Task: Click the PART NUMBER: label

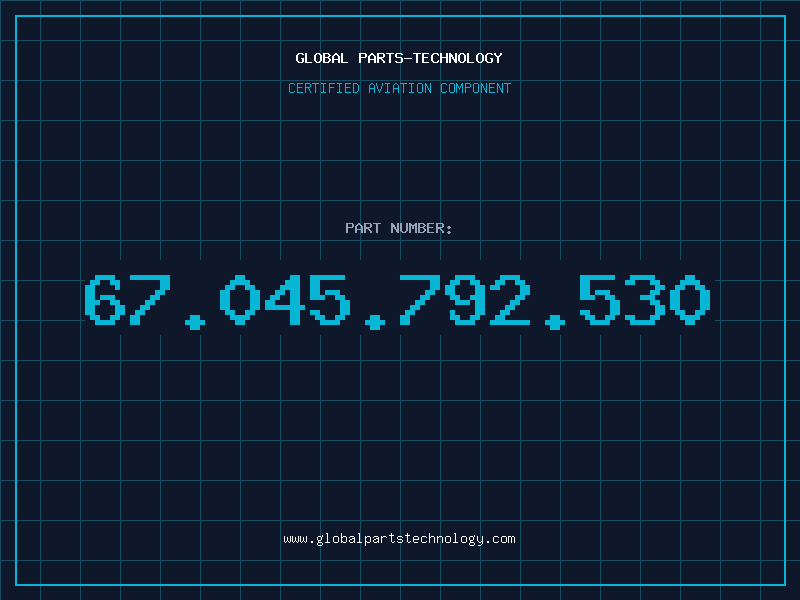Action: (399, 228)
